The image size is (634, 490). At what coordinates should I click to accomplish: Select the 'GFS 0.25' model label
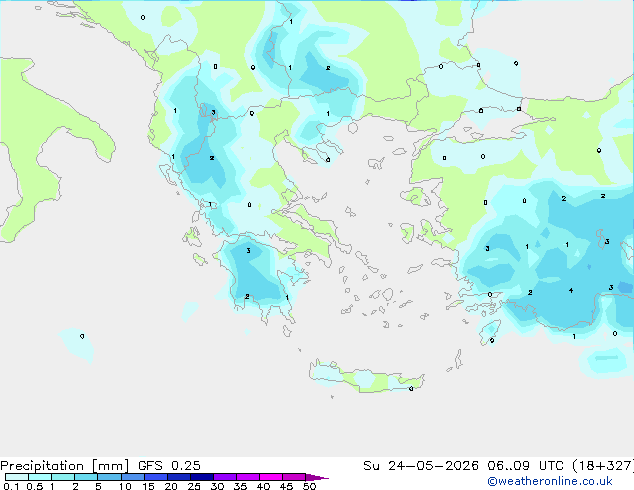coord(169,466)
